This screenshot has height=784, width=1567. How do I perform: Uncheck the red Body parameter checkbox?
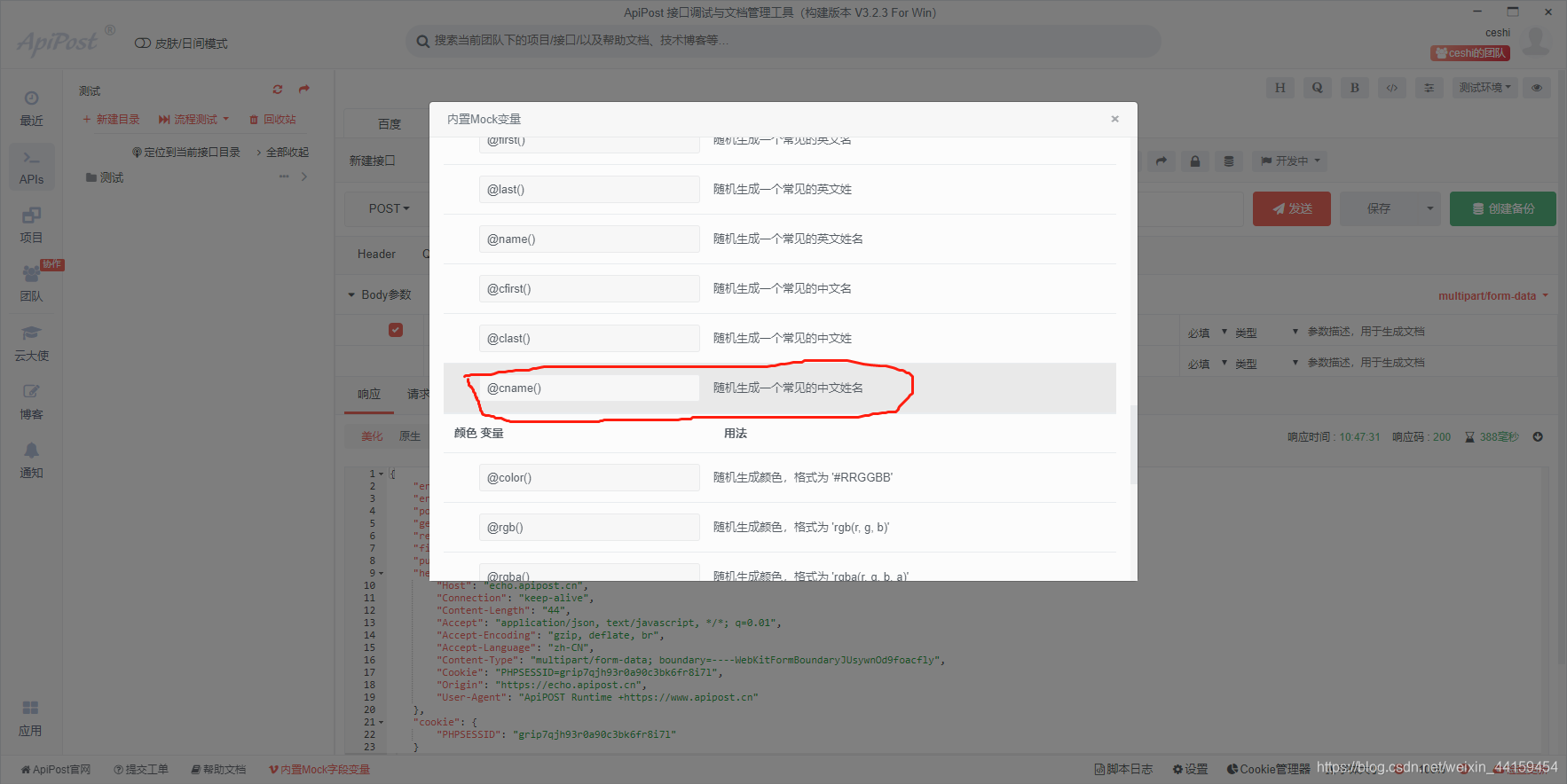[x=396, y=330]
